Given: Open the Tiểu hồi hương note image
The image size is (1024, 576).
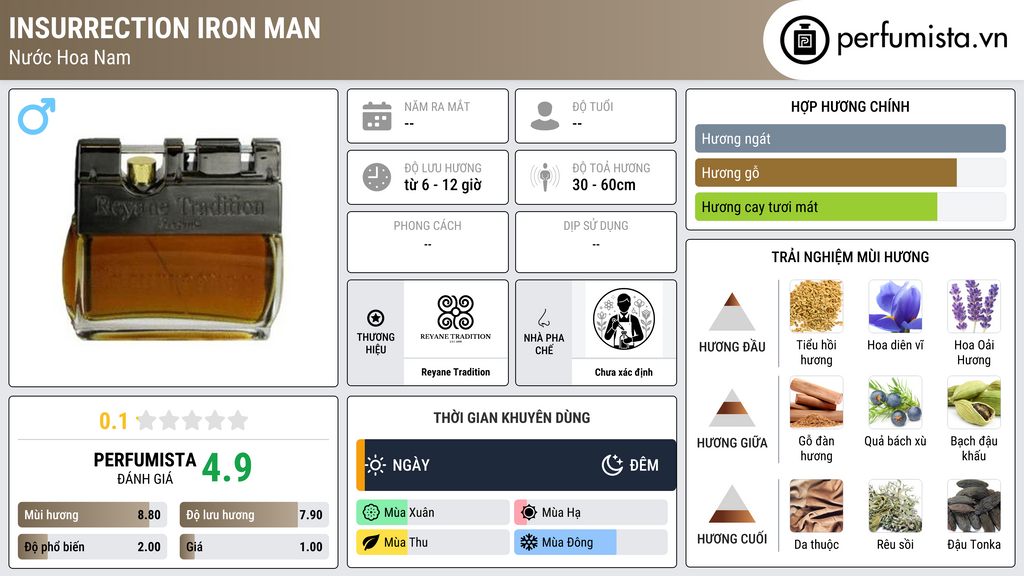Looking at the screenshot, I should tap(816, 306).
